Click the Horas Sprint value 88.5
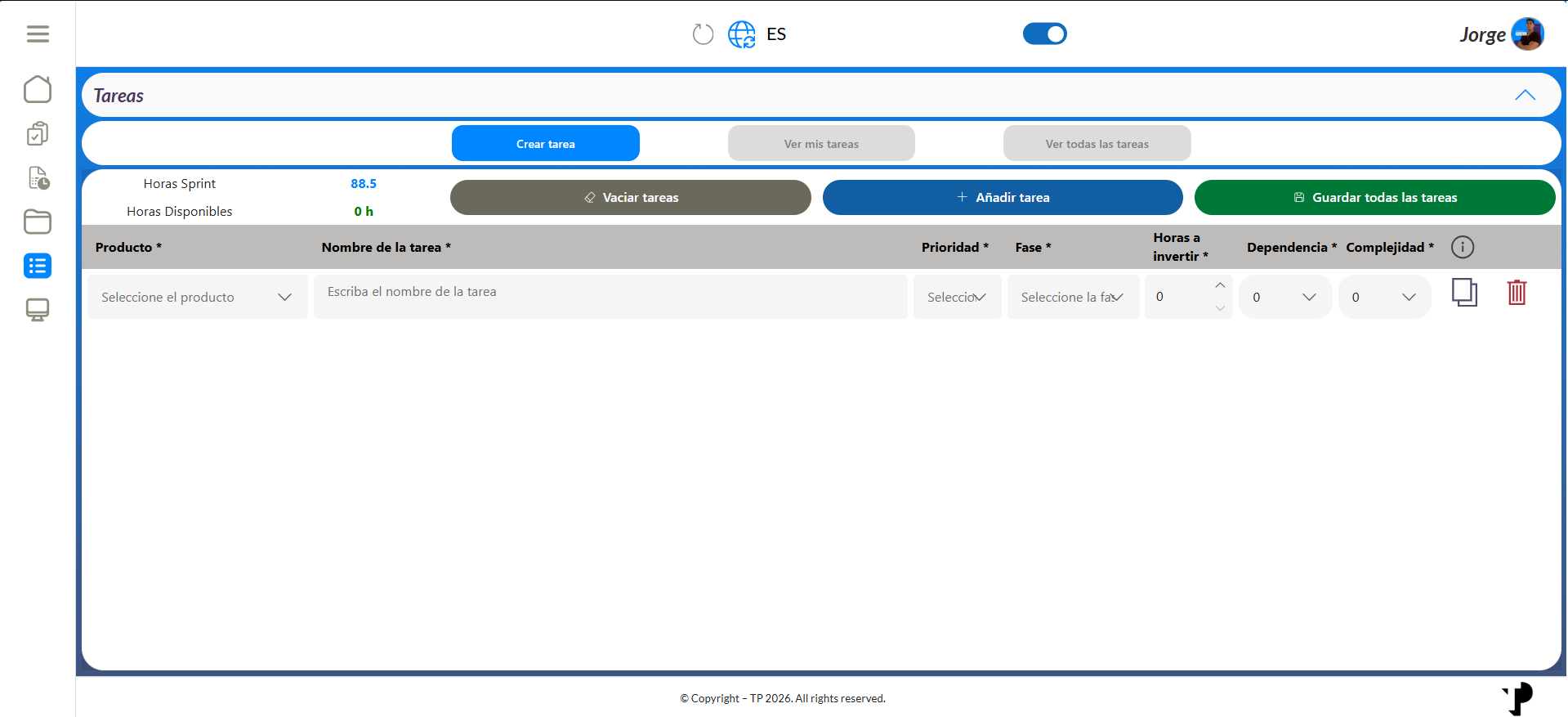Image resolution: width=1568 pixels, height=717 pixels. point(364,184)
